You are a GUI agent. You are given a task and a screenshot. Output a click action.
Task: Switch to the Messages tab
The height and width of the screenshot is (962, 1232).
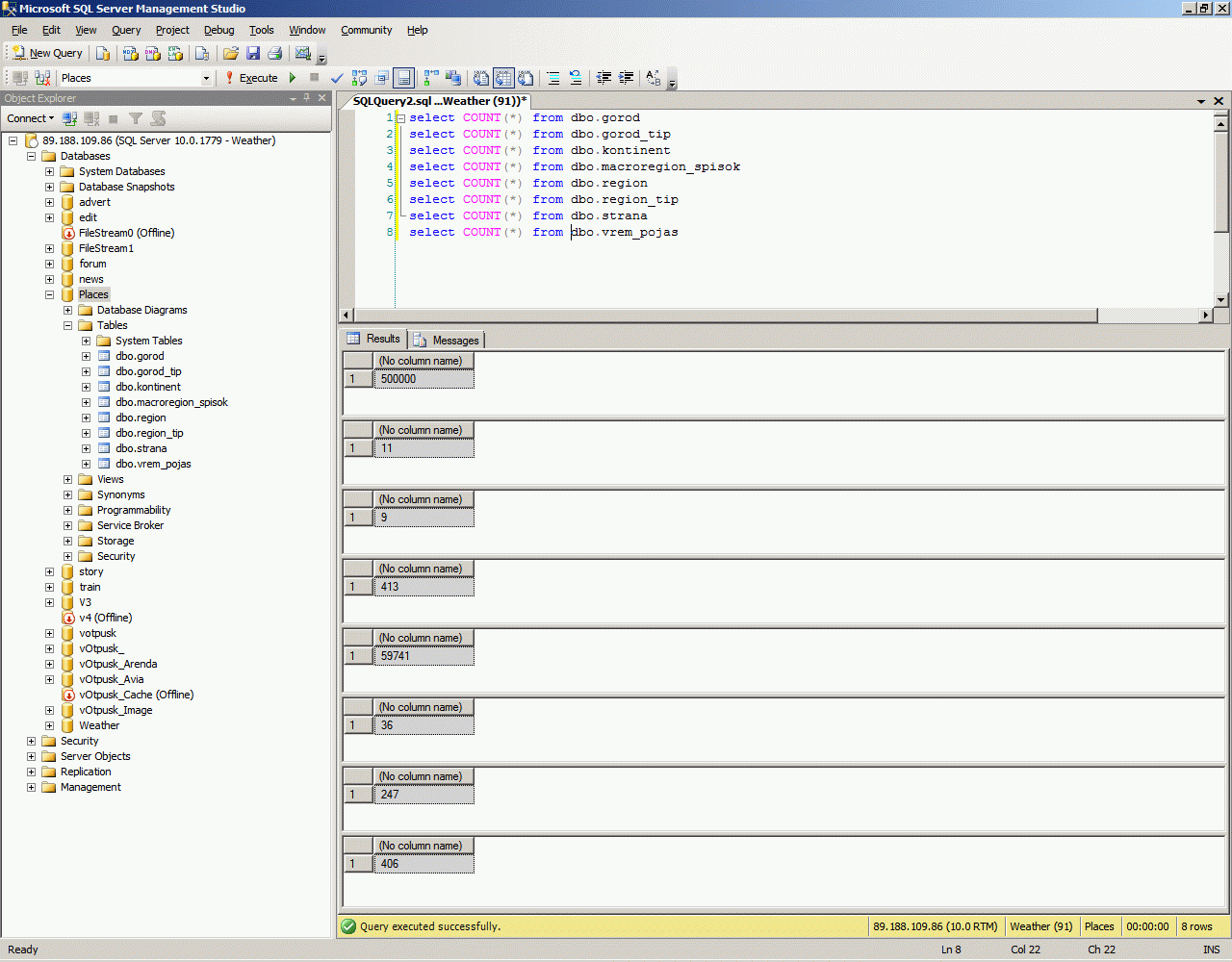(x=447, y=340)
